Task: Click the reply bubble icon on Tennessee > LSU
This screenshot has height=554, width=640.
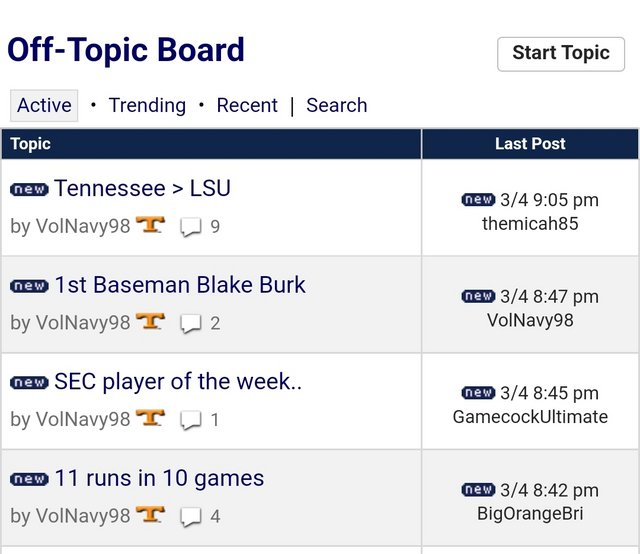Action: click(191, 227)
